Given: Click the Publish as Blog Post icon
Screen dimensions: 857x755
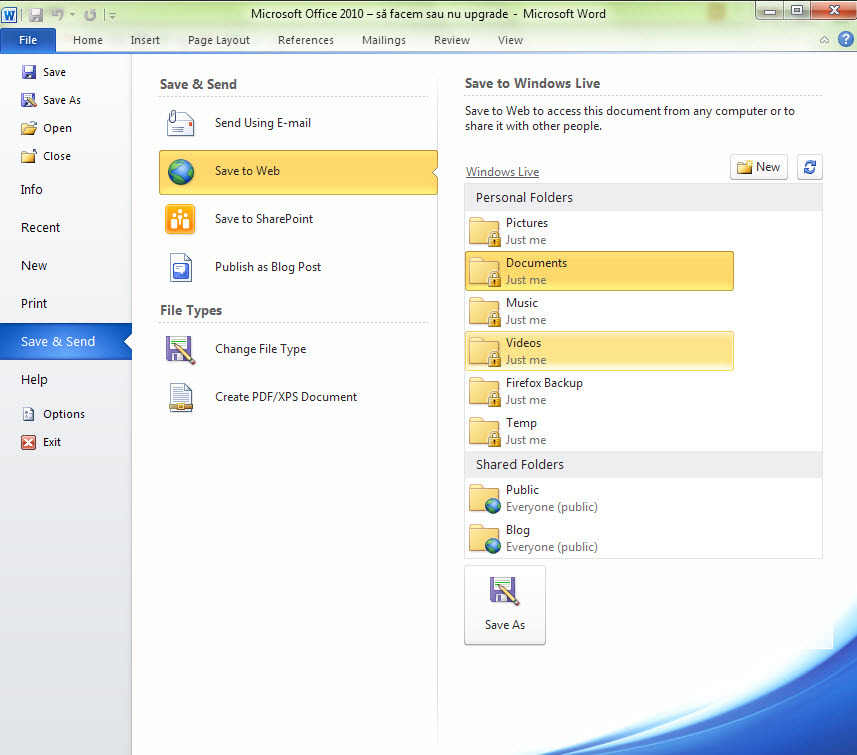Looking at the screenshot, I should point(181,267).
